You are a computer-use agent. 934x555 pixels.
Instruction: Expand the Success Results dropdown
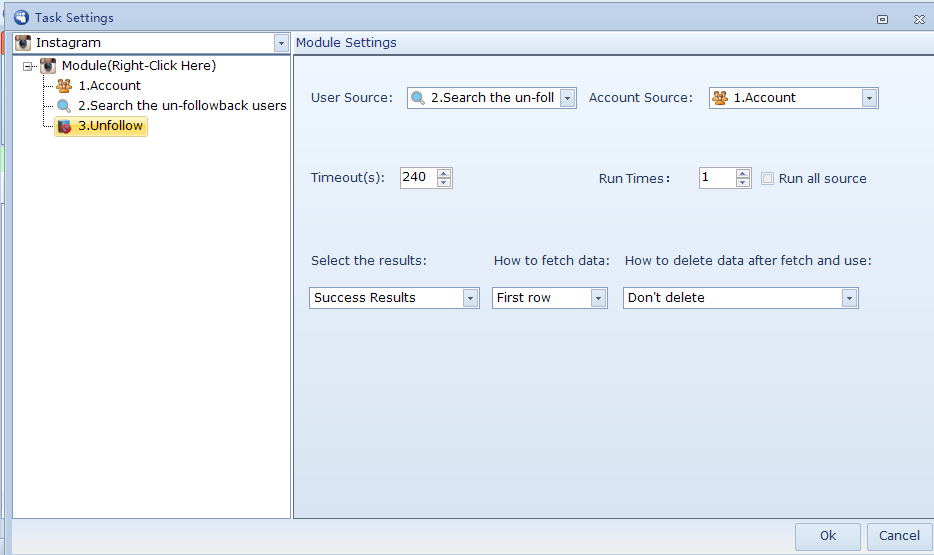pyautogui.click(x=470, y=298)
